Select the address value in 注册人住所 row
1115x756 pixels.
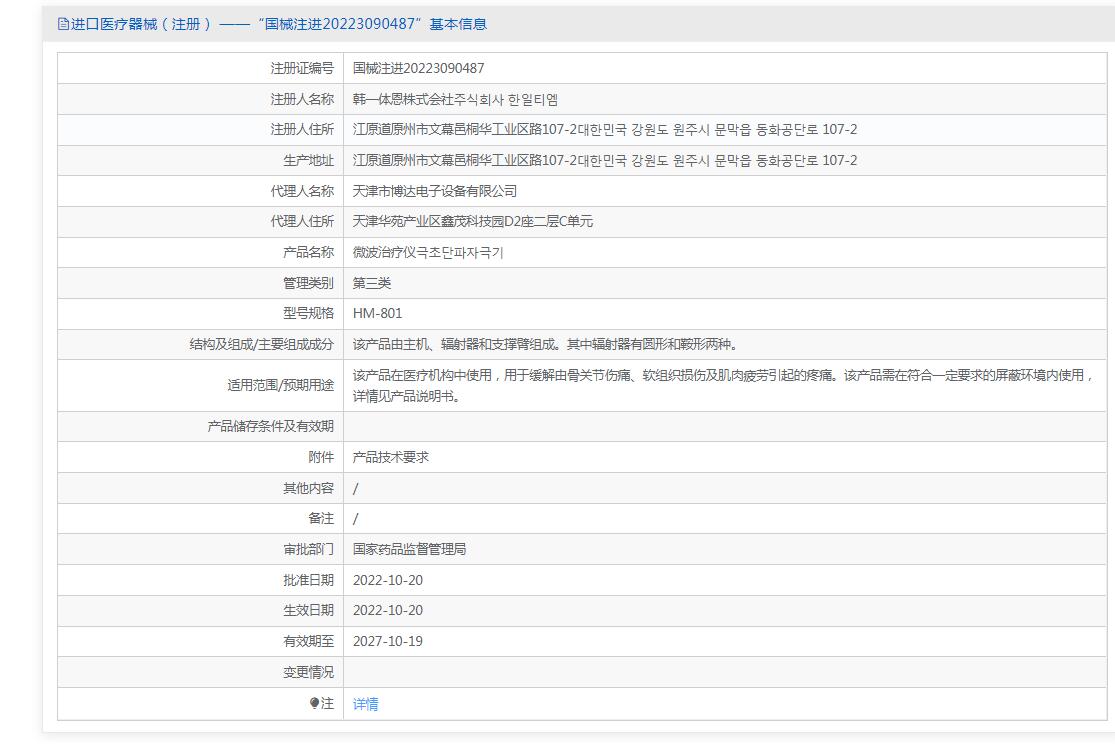(x=604, y=129)
